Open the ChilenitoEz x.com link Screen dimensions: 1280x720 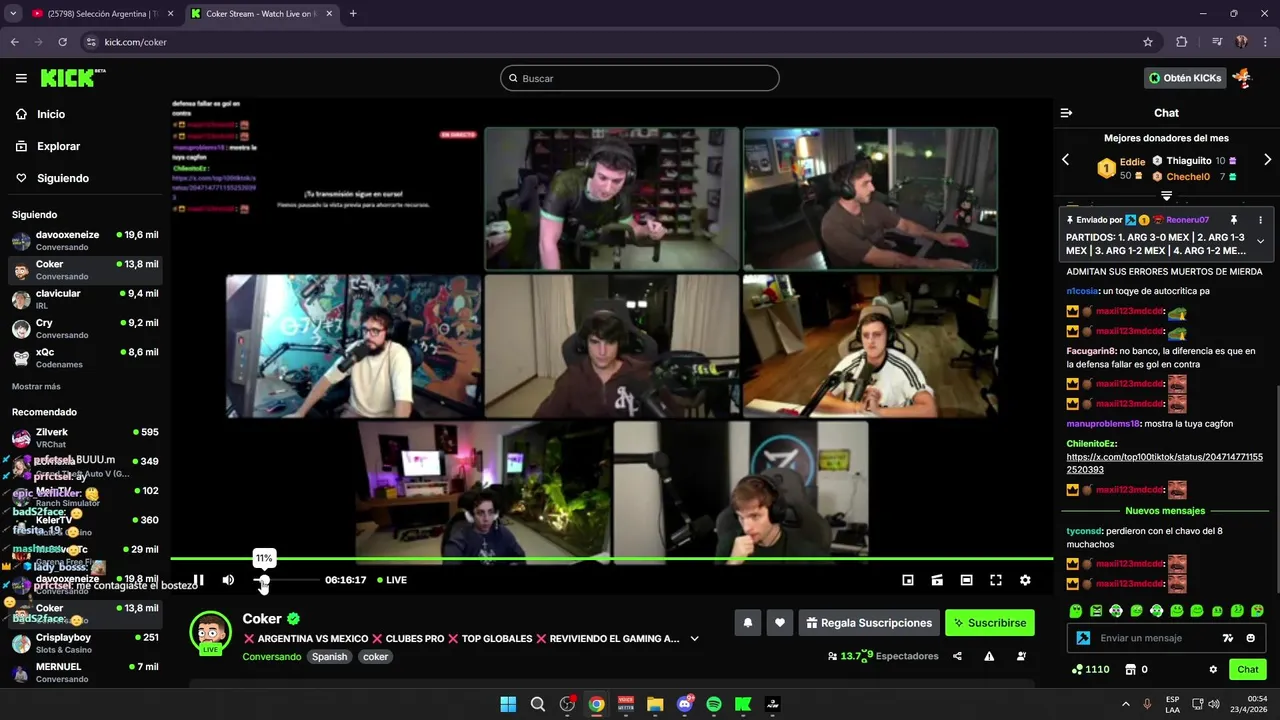pos(1164,463)
